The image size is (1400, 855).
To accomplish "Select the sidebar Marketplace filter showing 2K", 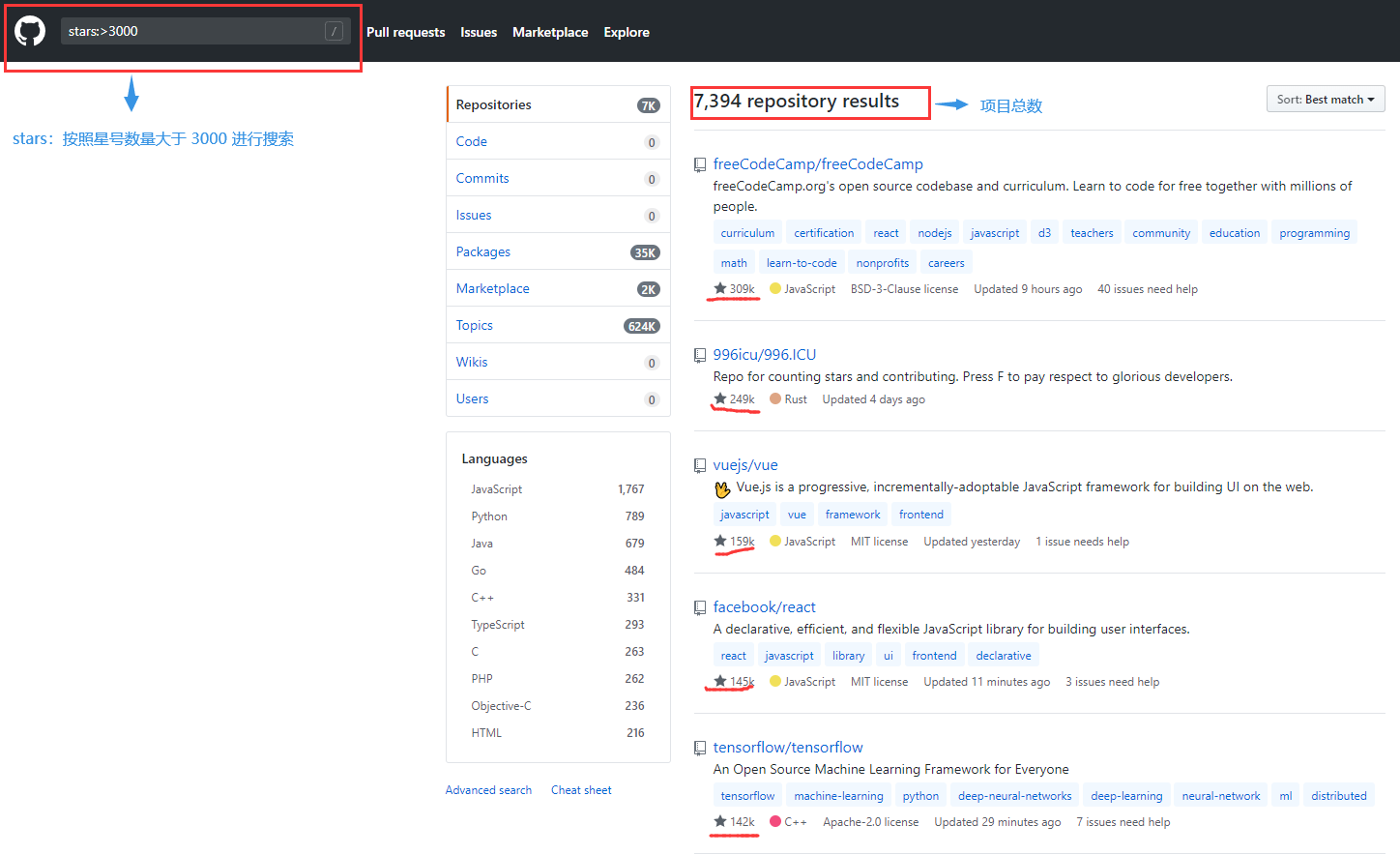I will (x=559, y=288).
